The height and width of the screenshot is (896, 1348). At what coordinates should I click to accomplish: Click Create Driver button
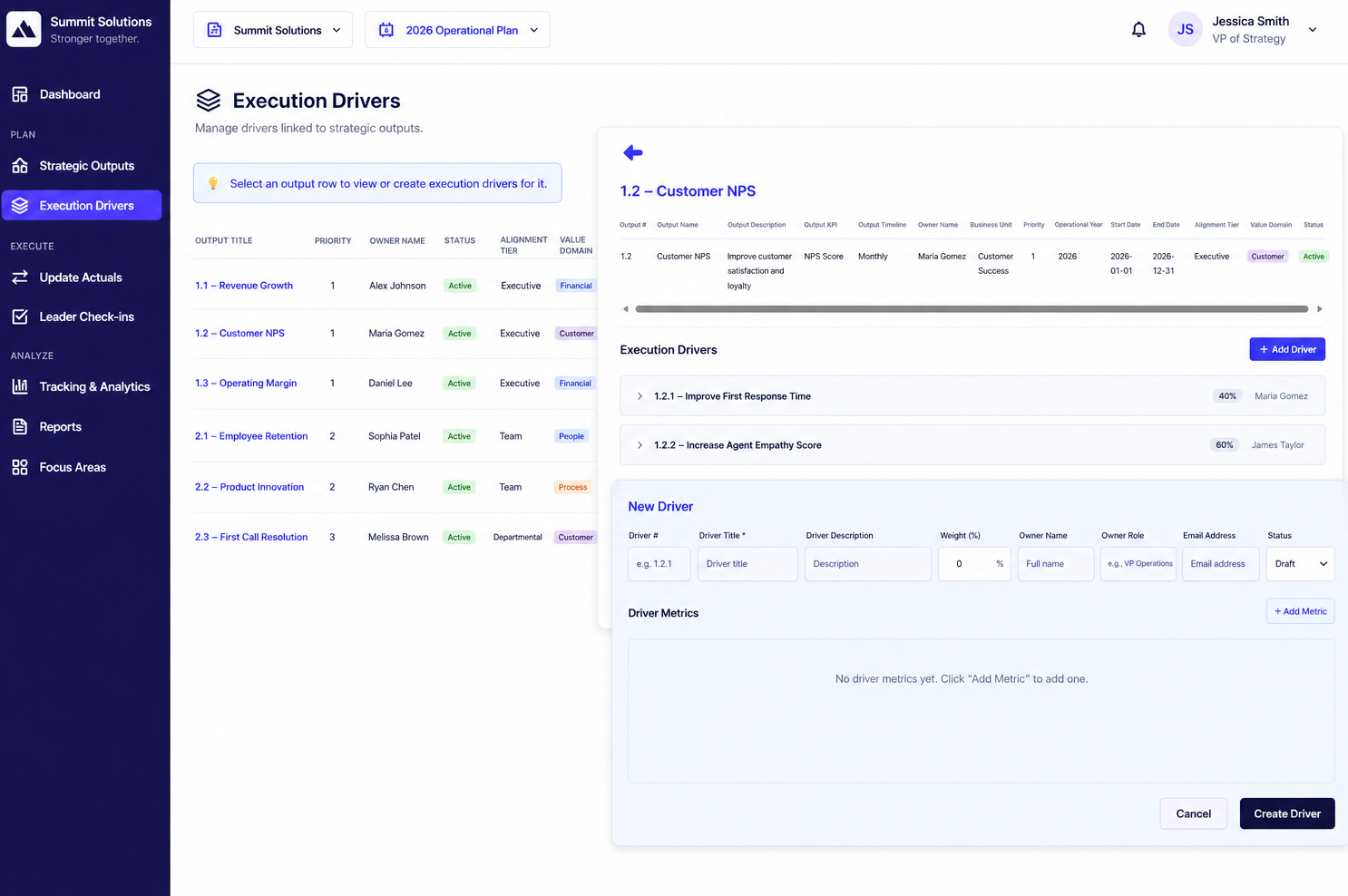click(x=1286, y=813)
